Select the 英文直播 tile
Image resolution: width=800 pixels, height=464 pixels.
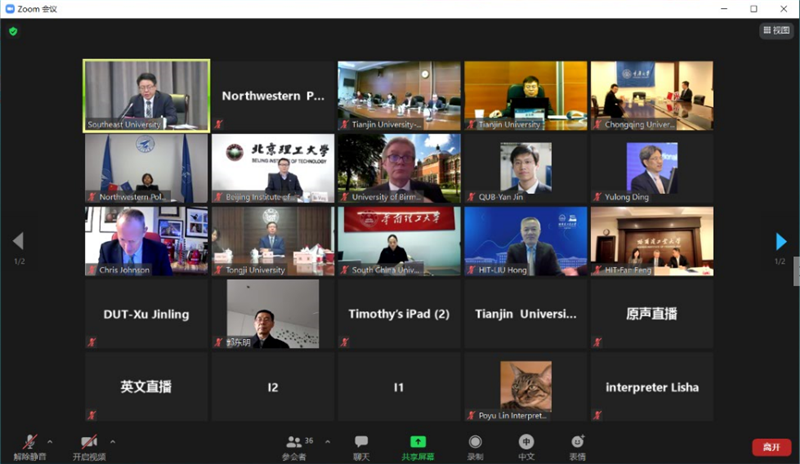point(146,387)
